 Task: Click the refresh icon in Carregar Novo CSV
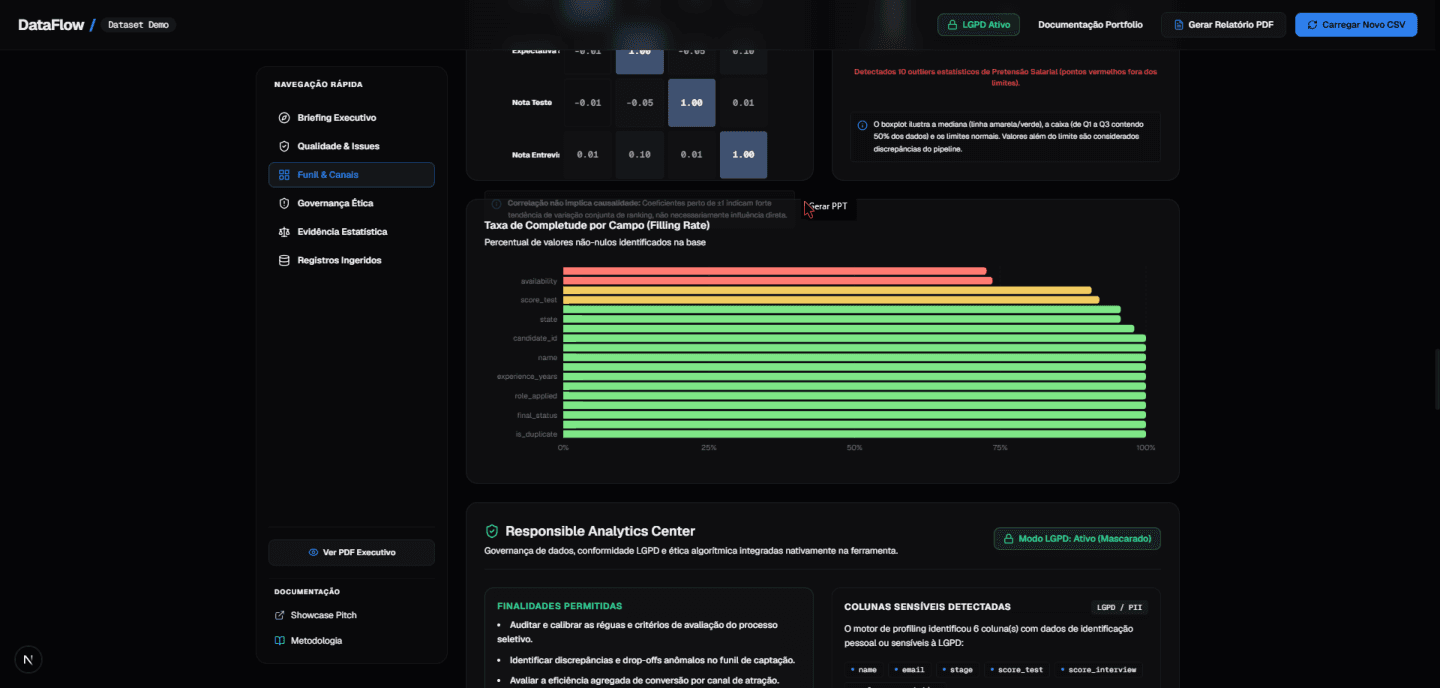pos(1313,25)
